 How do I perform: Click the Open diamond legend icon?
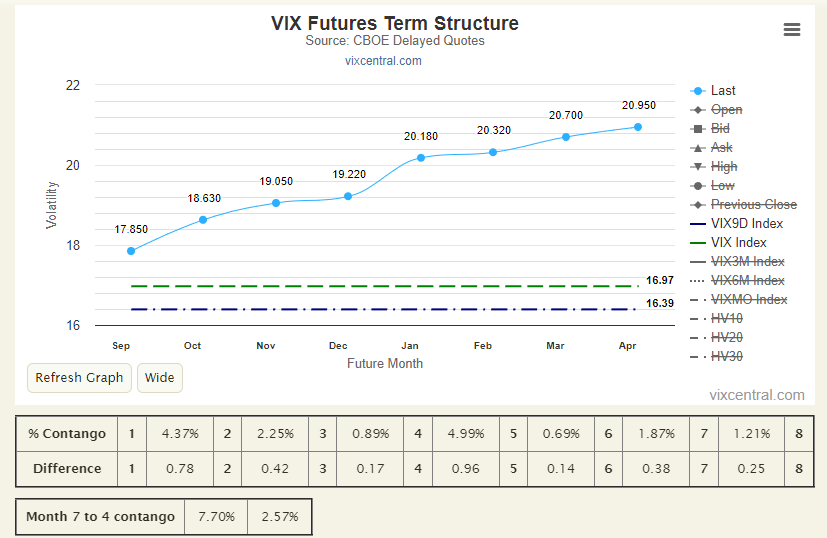[x=698, y=110]
